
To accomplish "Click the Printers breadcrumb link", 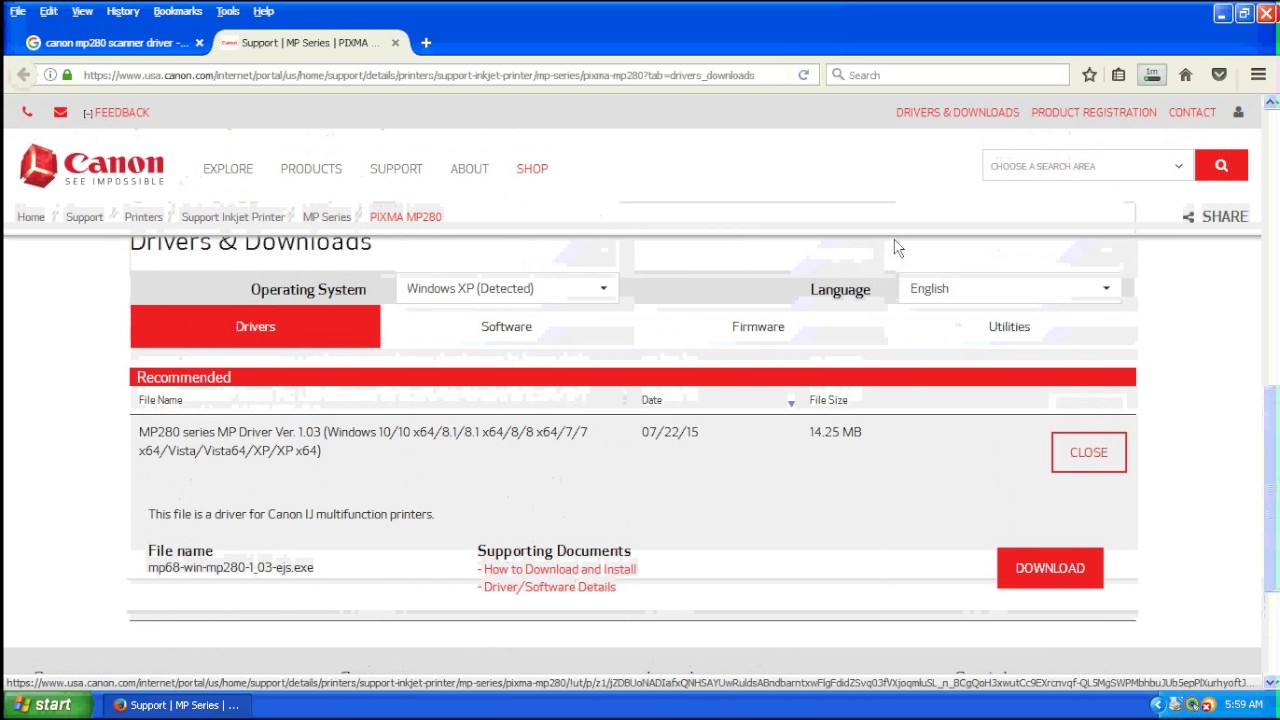I will click(143, 217).
